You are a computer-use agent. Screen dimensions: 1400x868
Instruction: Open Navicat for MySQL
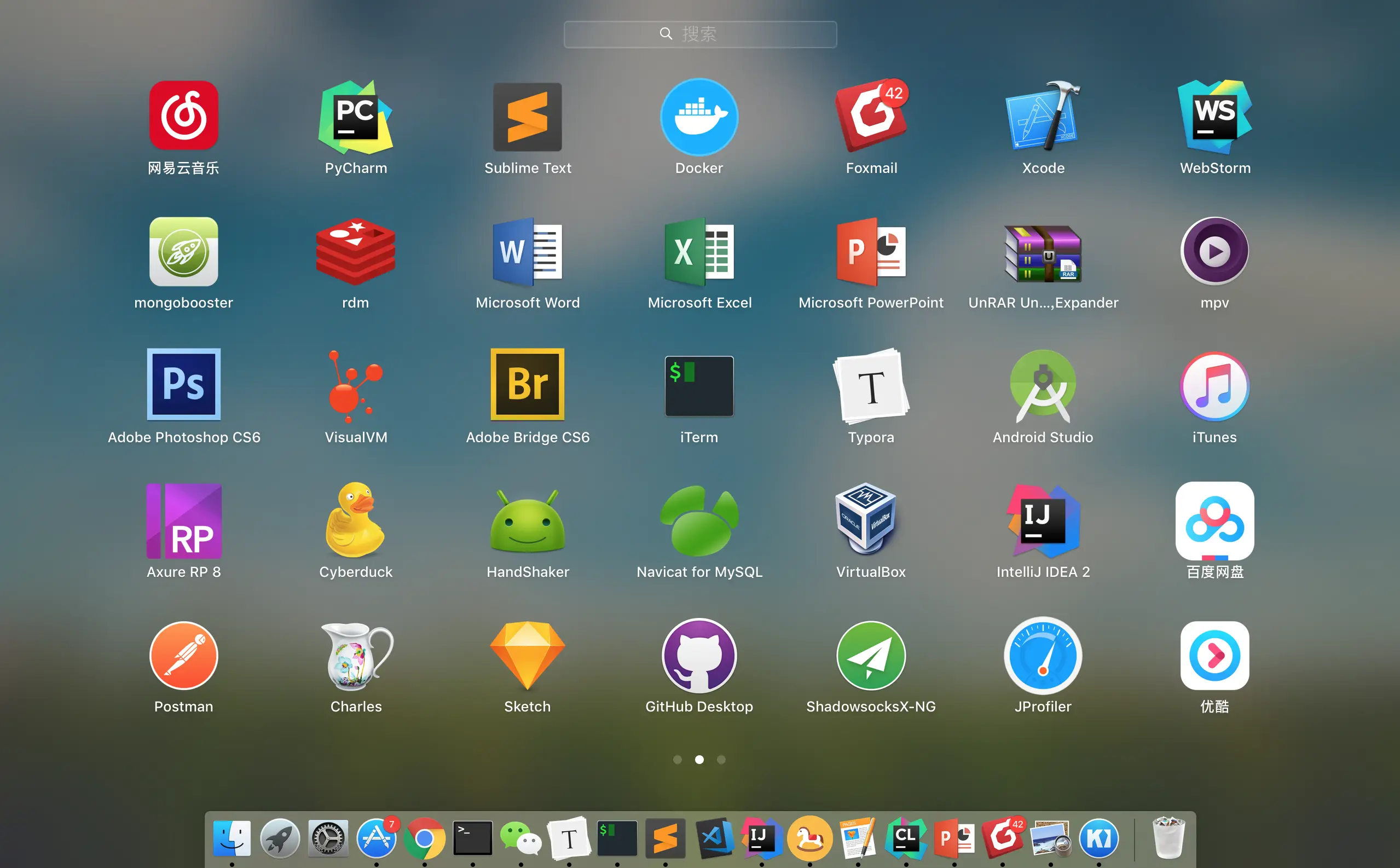[699, 520]
